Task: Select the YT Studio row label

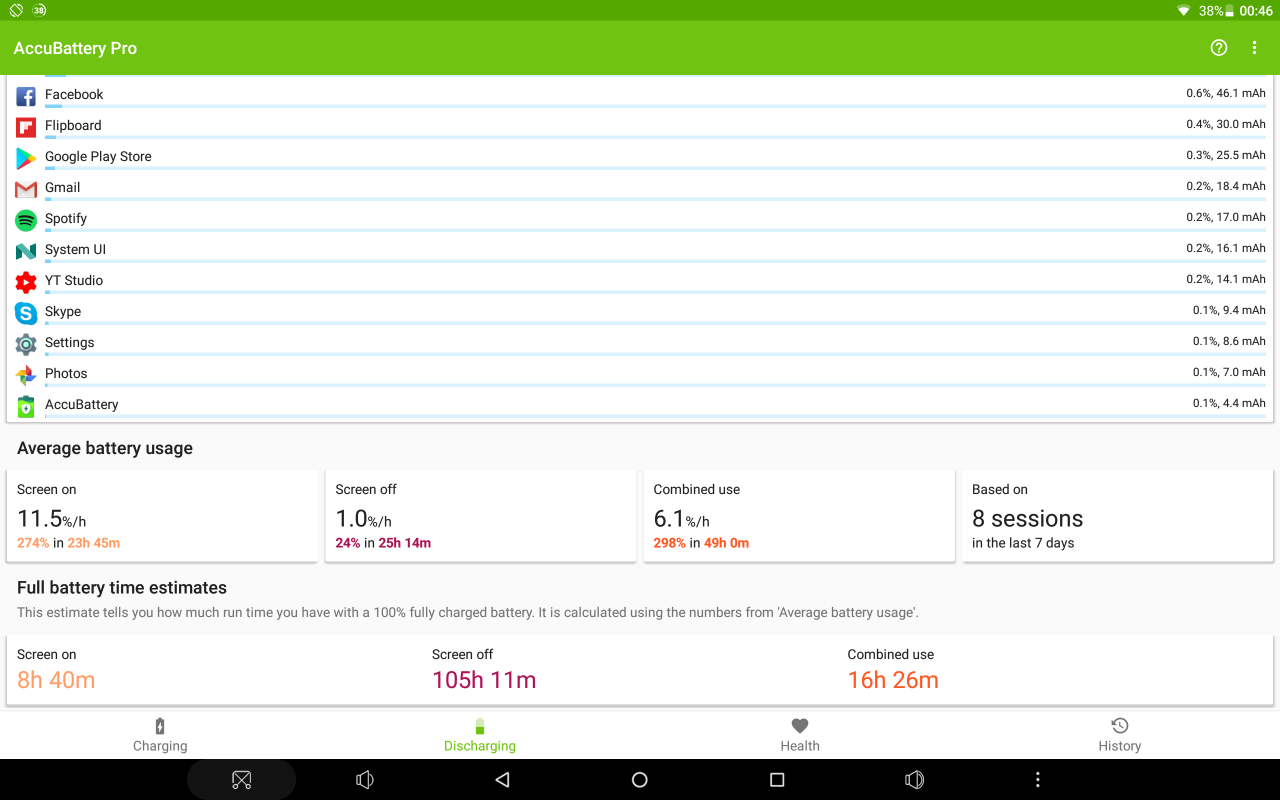Action: click(x=74, y=280)
